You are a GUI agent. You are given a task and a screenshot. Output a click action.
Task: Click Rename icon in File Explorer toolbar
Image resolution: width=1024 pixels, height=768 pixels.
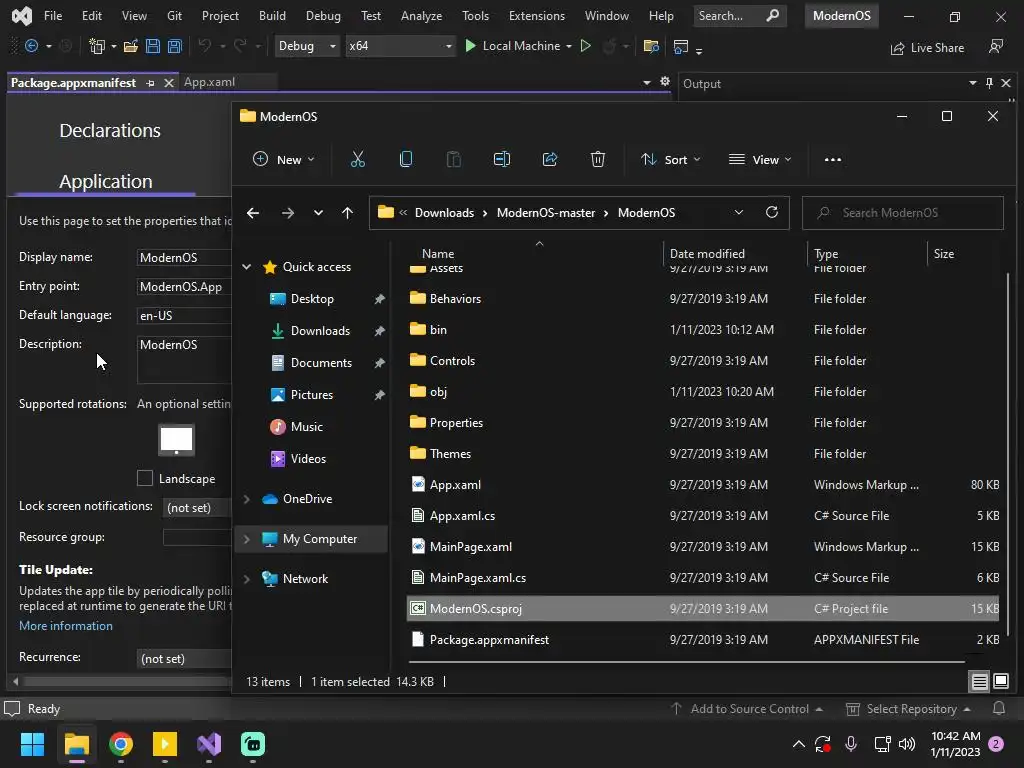click(502, 159)
